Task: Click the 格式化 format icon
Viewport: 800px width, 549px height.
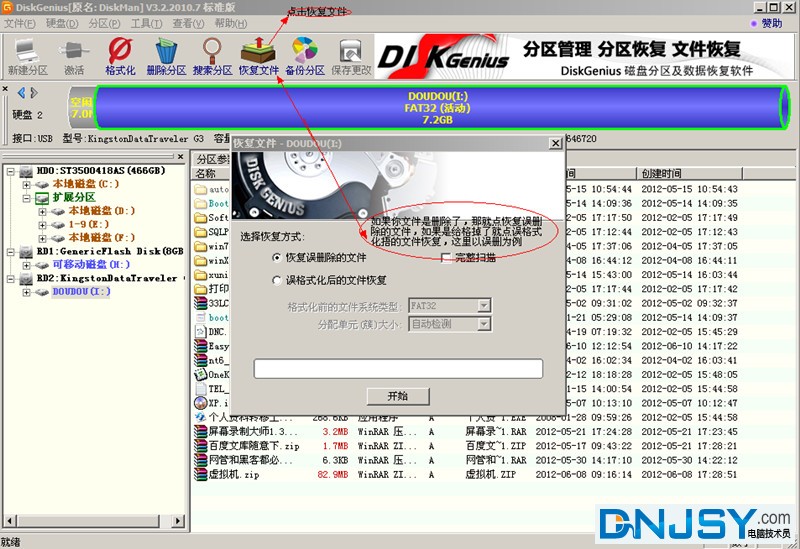Action: [120, 57]
